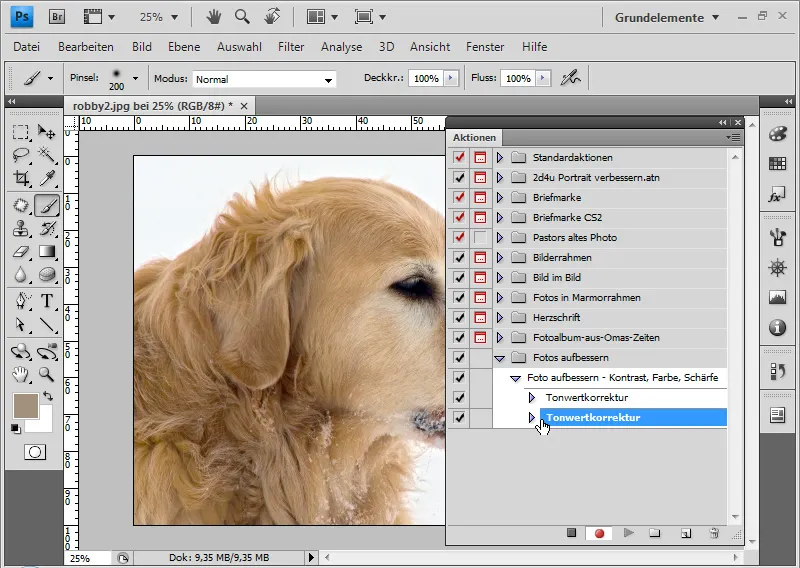
Task: Toggle checkmark for Briefmarke CS2
Action: pos(459,217)
